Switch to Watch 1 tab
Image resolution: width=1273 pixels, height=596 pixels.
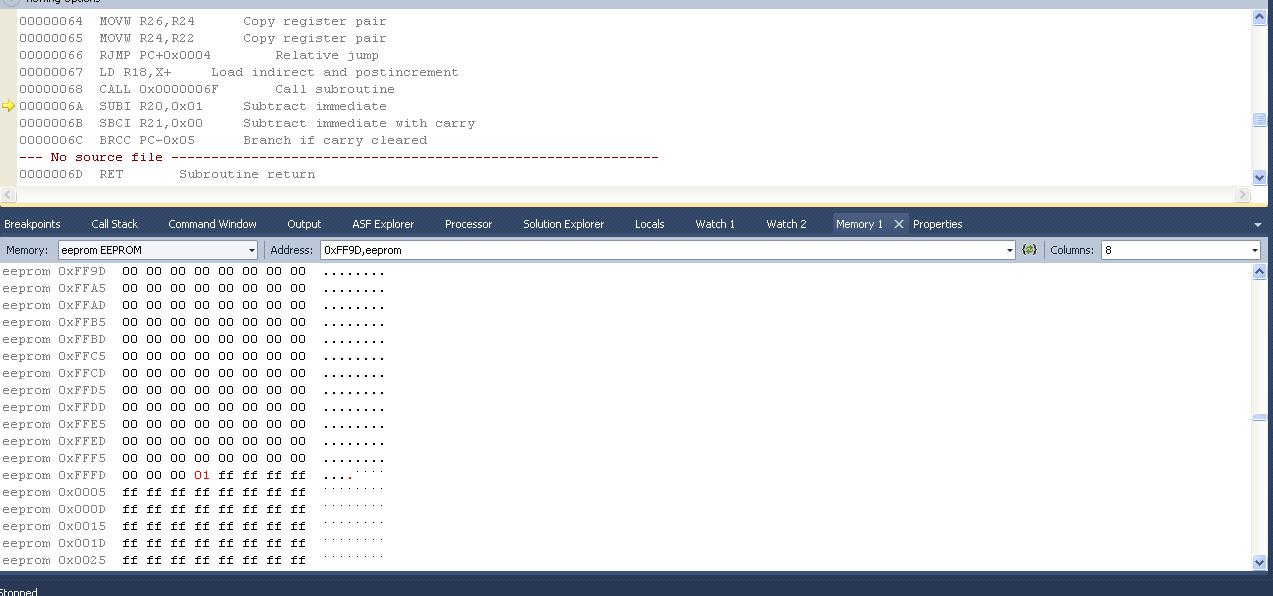[x=715, y=224]
